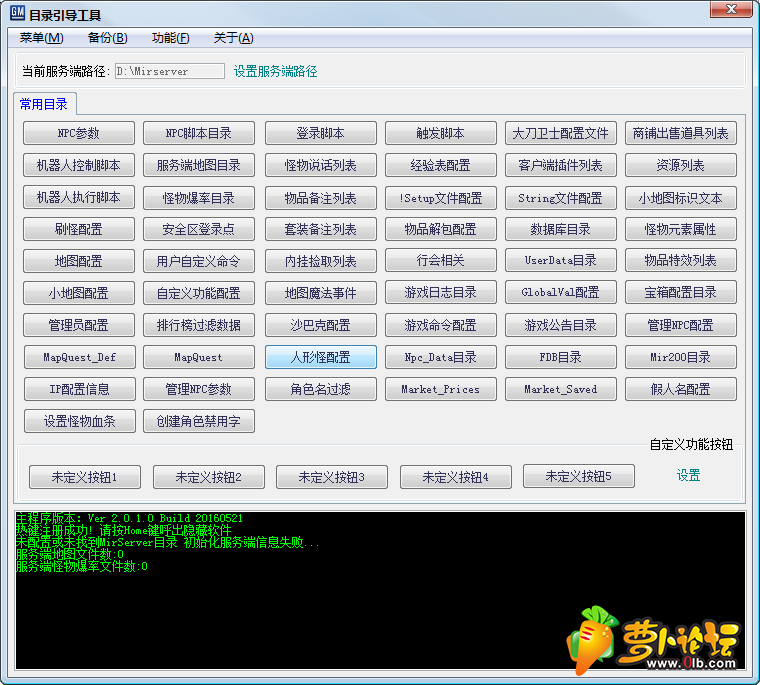Click the 设置服务端路径 link

(x=275, y=71)
